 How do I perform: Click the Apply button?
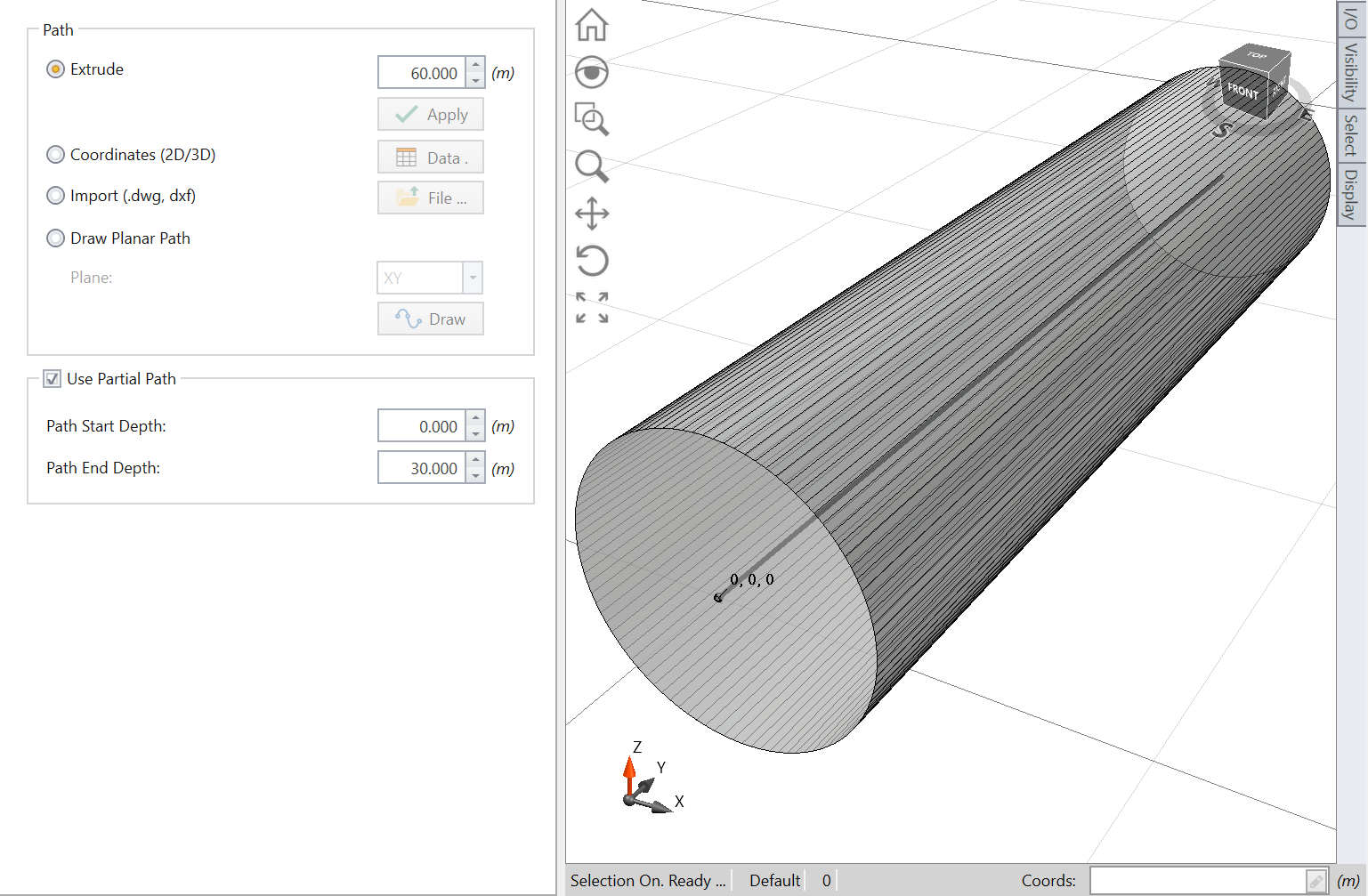click(x=431, y=115)
